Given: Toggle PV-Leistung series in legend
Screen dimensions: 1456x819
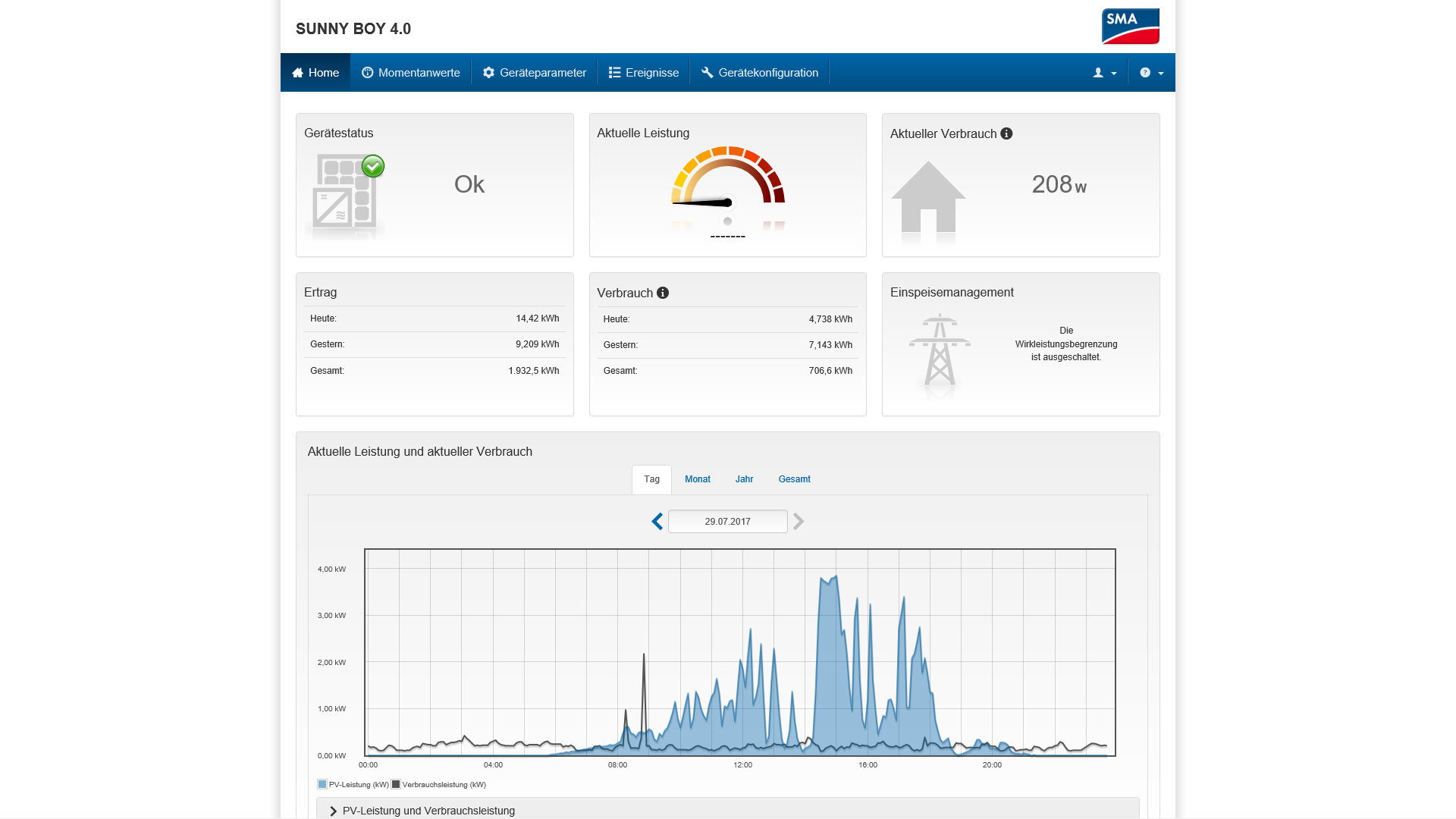Looking at the screenshot, I should click(353, 785).
